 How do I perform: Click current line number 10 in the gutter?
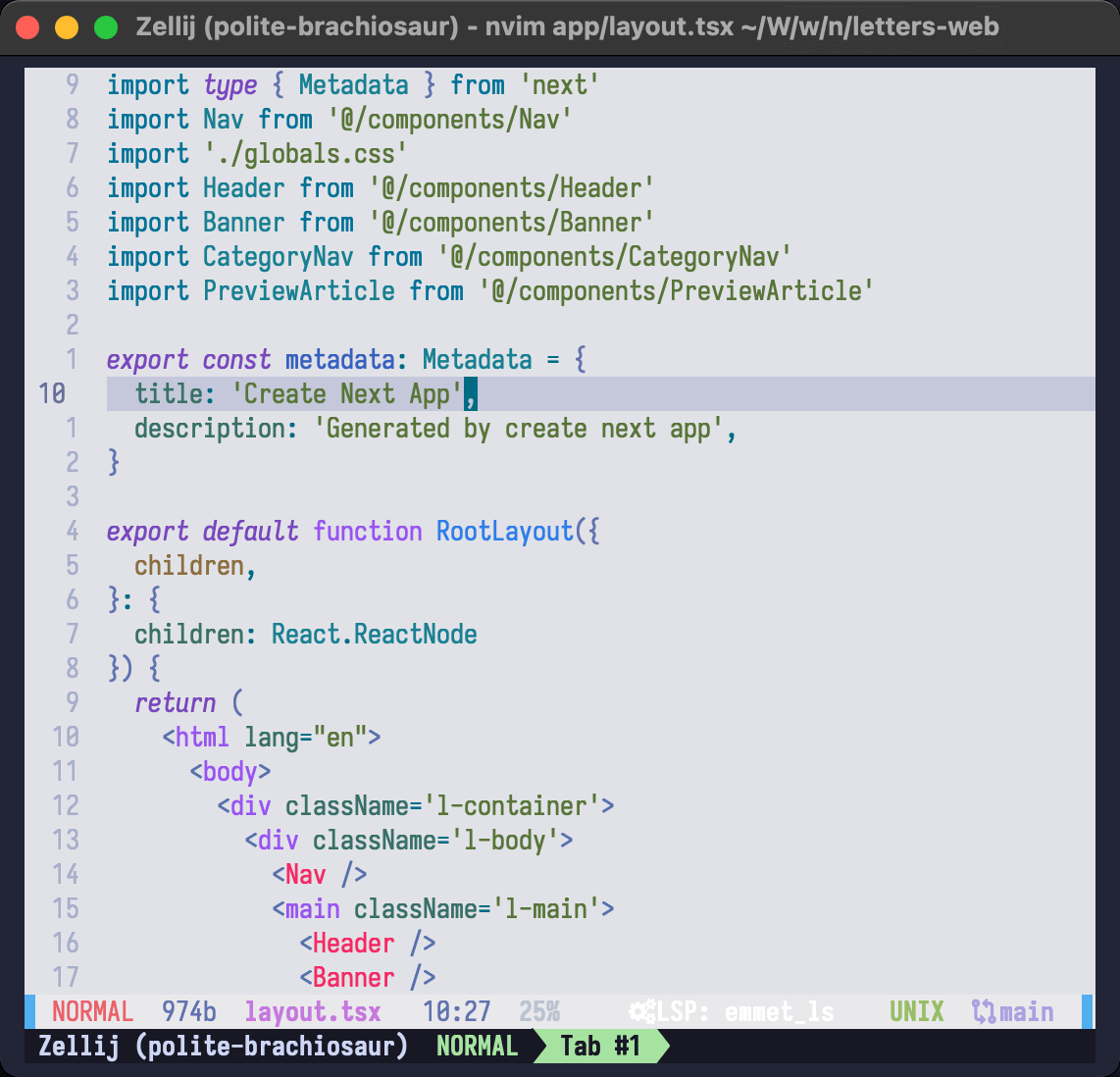(52, 394)
